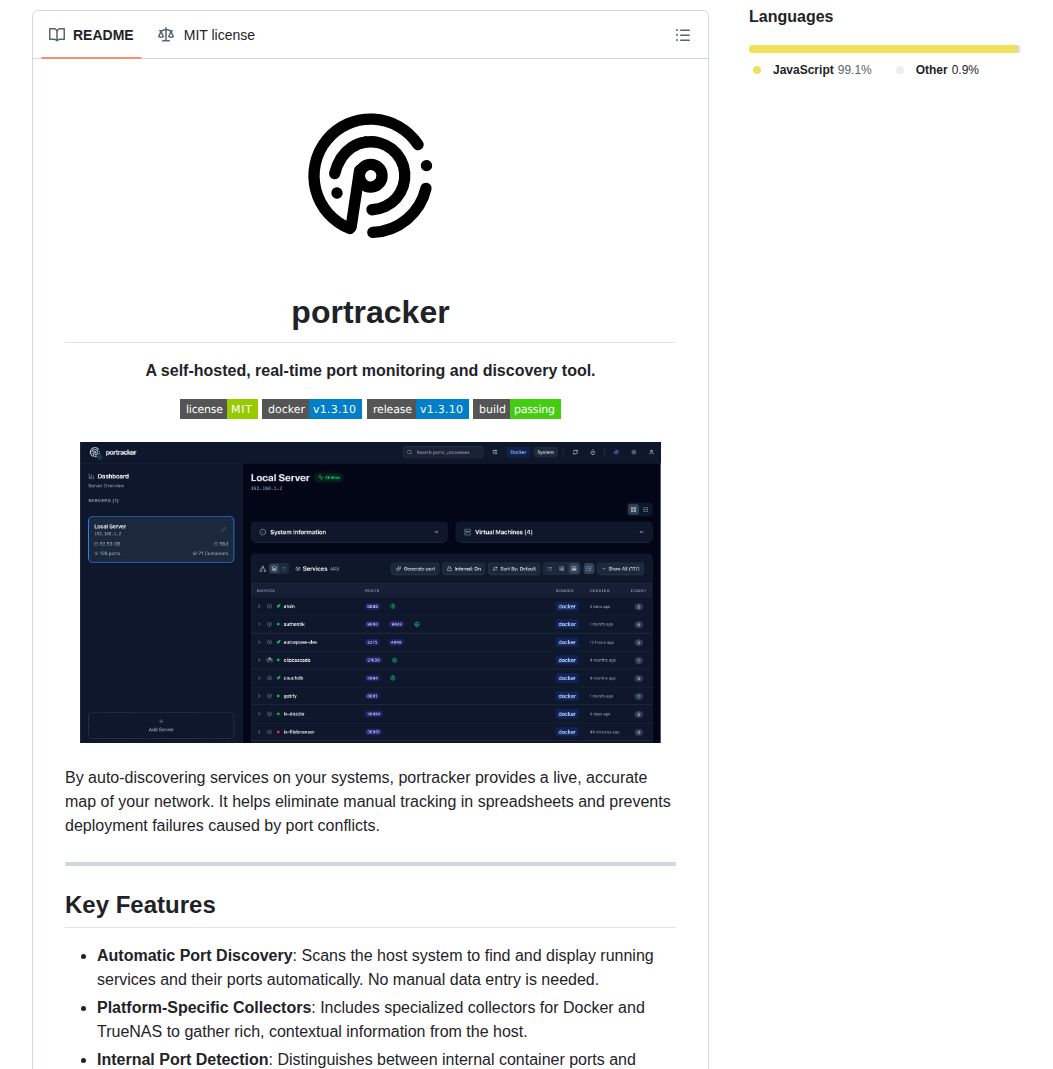Click the portracker main heading
This screenshot has width=1053, height=1069.
[x=370, y=313]
